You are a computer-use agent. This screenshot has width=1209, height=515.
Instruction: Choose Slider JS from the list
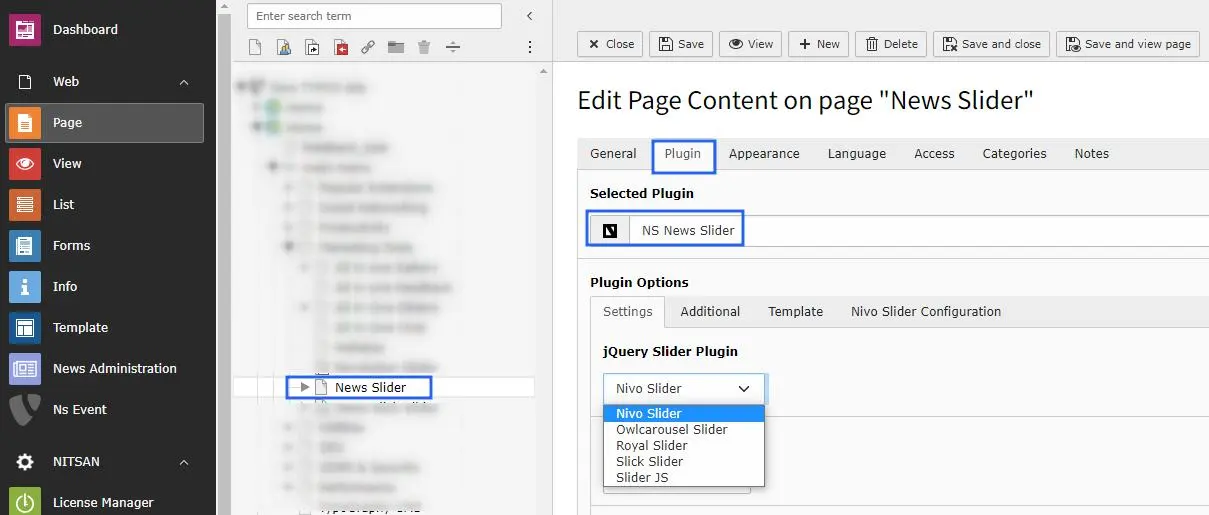684,478
